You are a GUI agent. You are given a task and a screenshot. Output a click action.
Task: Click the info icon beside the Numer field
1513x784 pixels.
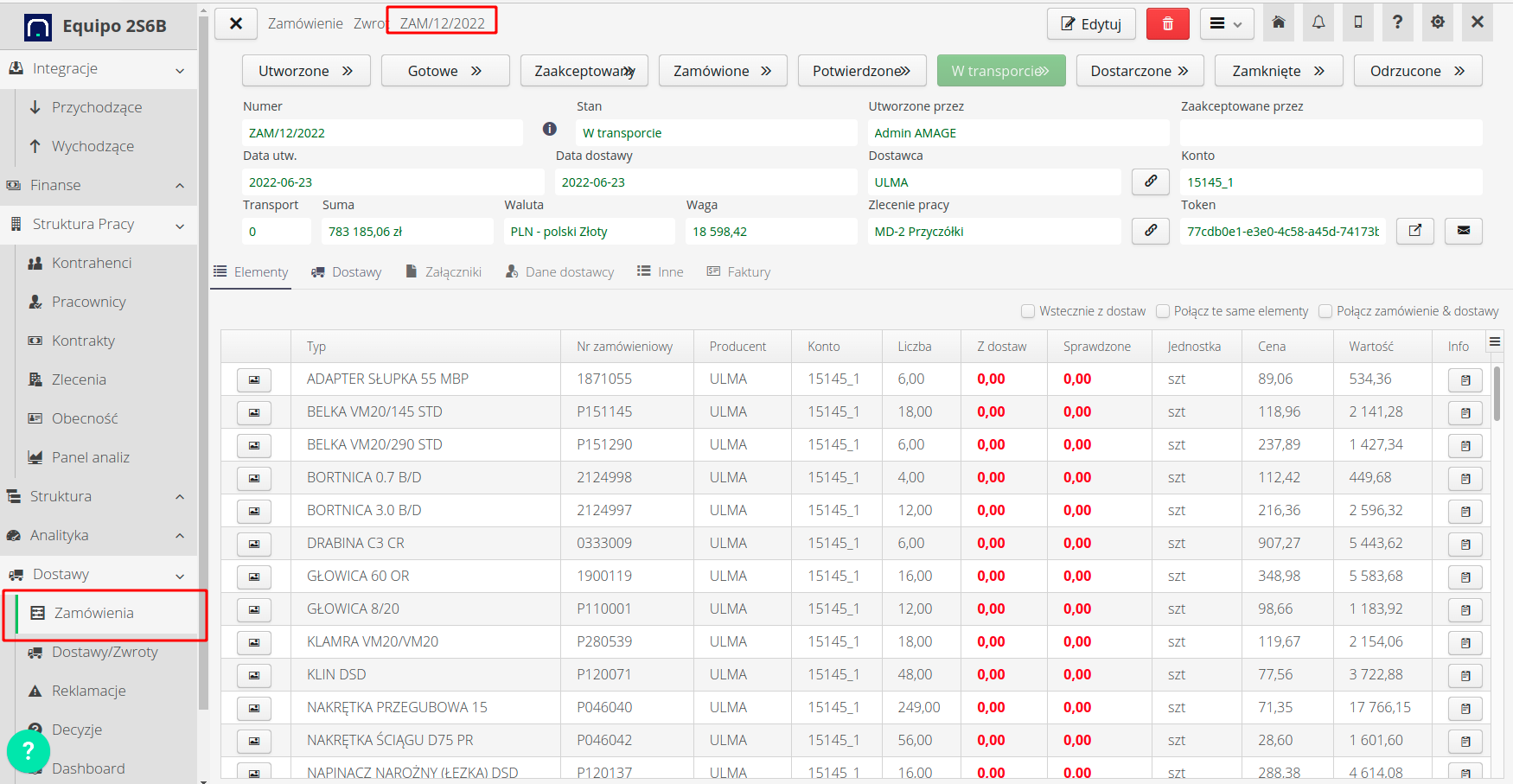[x=549, y=128]
